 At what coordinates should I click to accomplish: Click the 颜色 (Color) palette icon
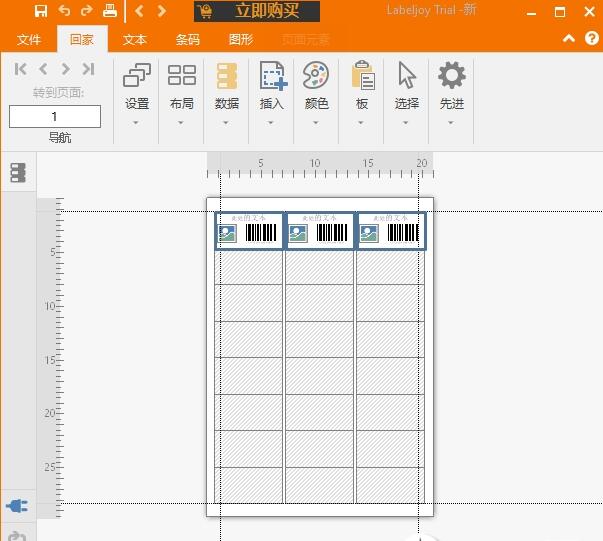coord(316,76)
